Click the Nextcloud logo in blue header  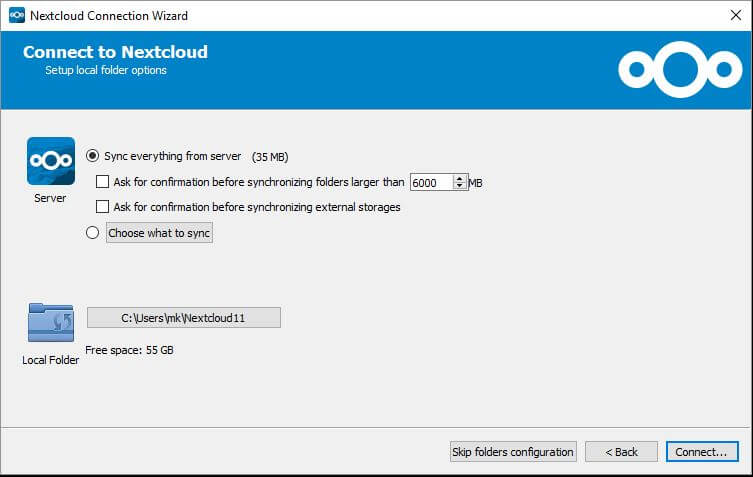tap(680, 70)
